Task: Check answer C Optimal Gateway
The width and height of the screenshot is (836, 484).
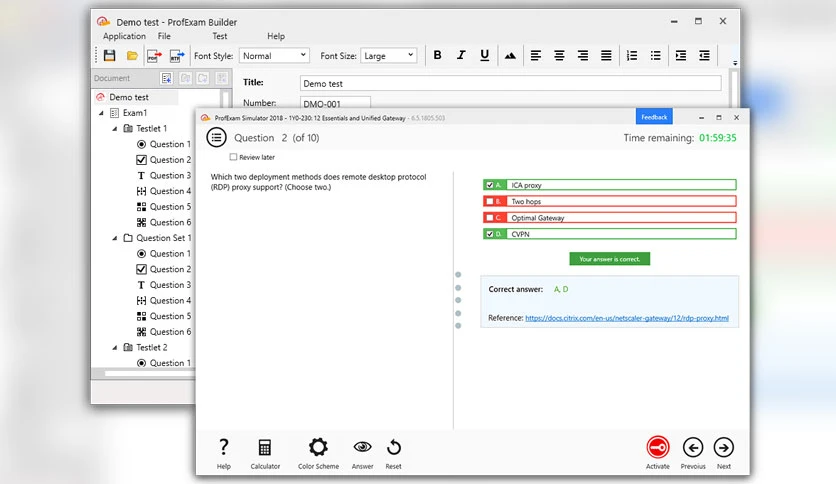Action: coord(489,217)
